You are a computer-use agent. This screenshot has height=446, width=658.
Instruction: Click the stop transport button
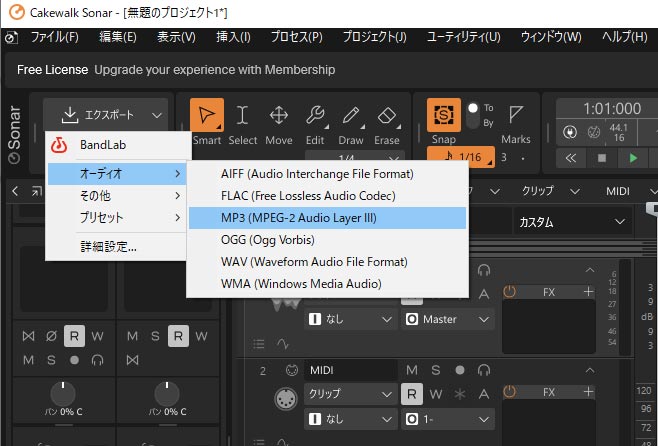pos(602,158)
